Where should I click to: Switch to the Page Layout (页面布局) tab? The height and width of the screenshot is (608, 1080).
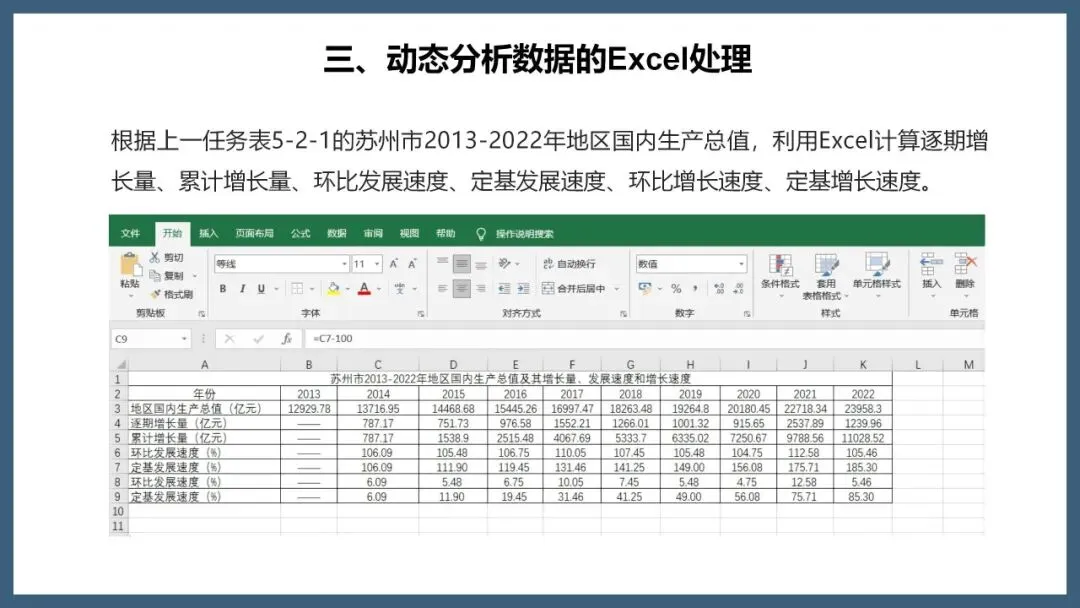point(254,233)
